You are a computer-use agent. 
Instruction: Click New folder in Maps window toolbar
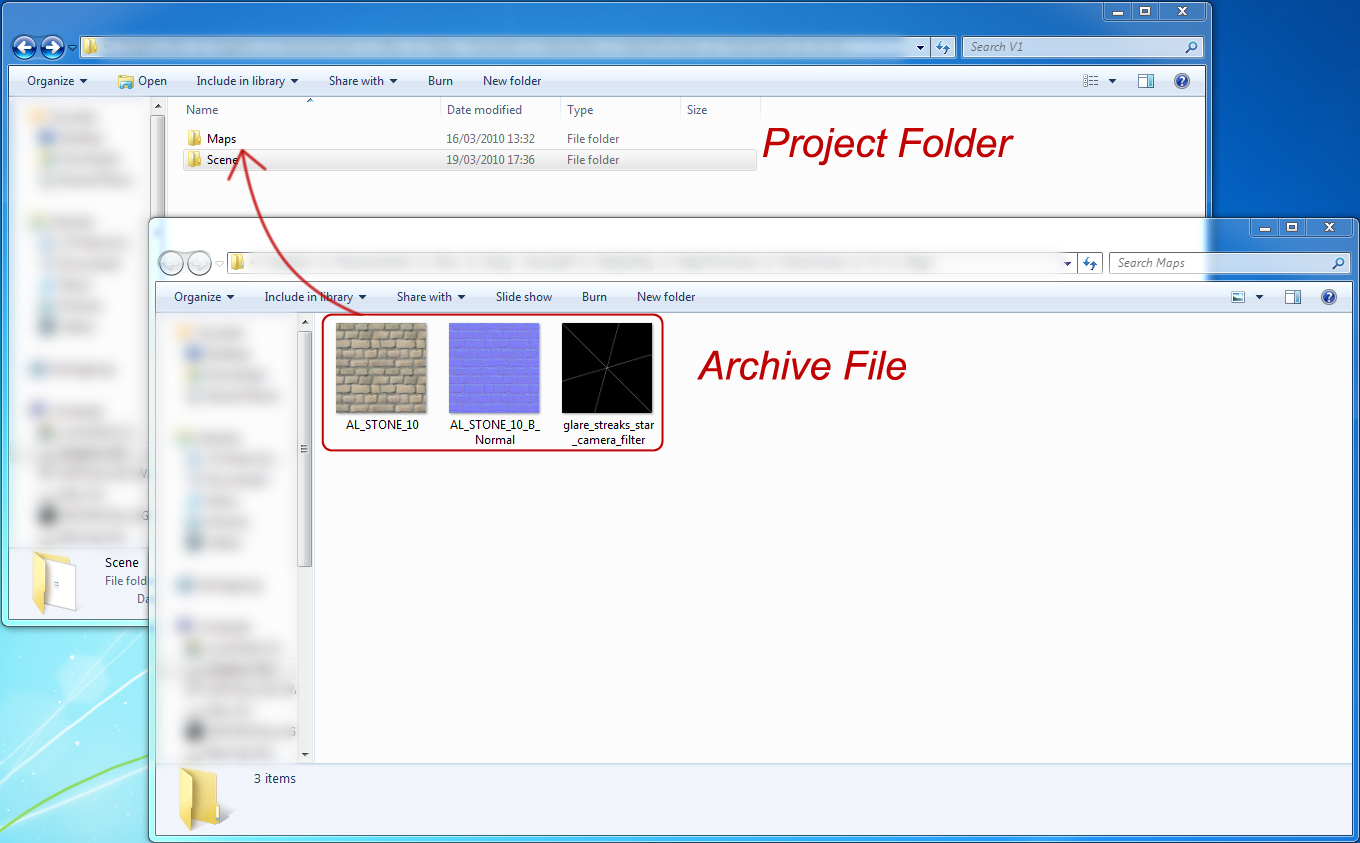(x=666, y=297)
